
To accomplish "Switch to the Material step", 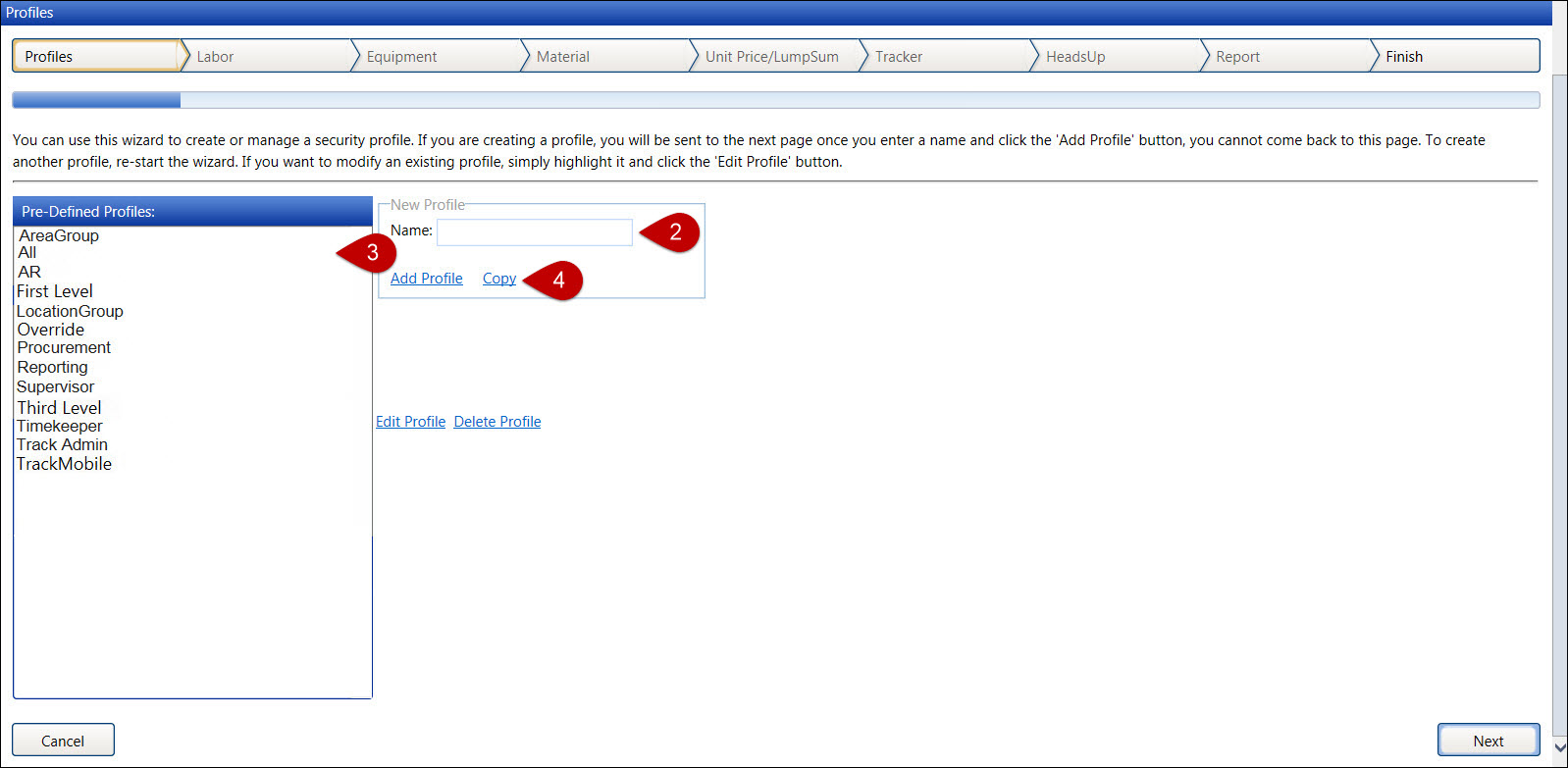I will [562, 57].
